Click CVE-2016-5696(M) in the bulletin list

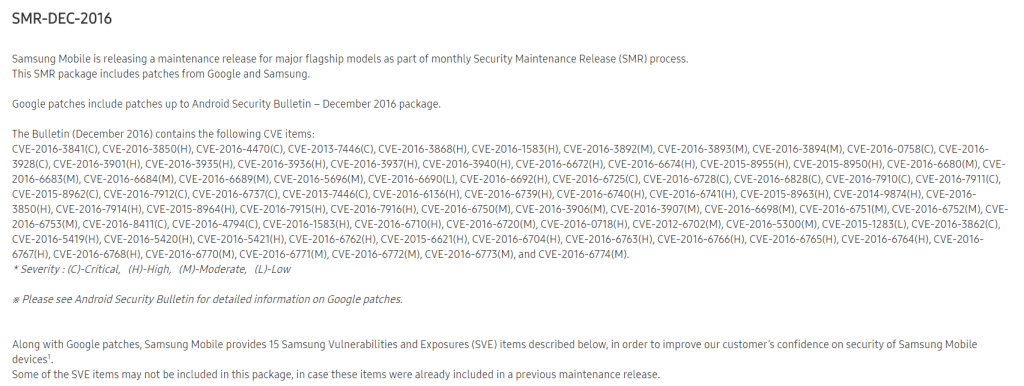pos(319,179)
